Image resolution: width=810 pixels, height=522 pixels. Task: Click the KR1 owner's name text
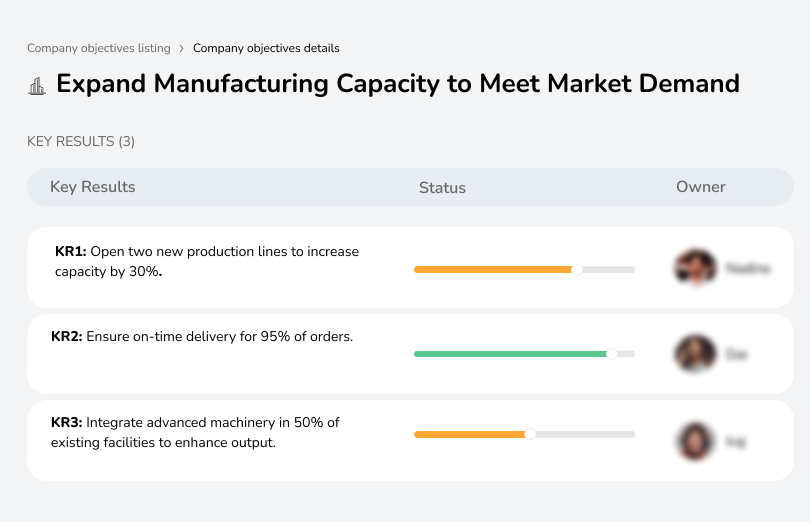tap(747, 269)
